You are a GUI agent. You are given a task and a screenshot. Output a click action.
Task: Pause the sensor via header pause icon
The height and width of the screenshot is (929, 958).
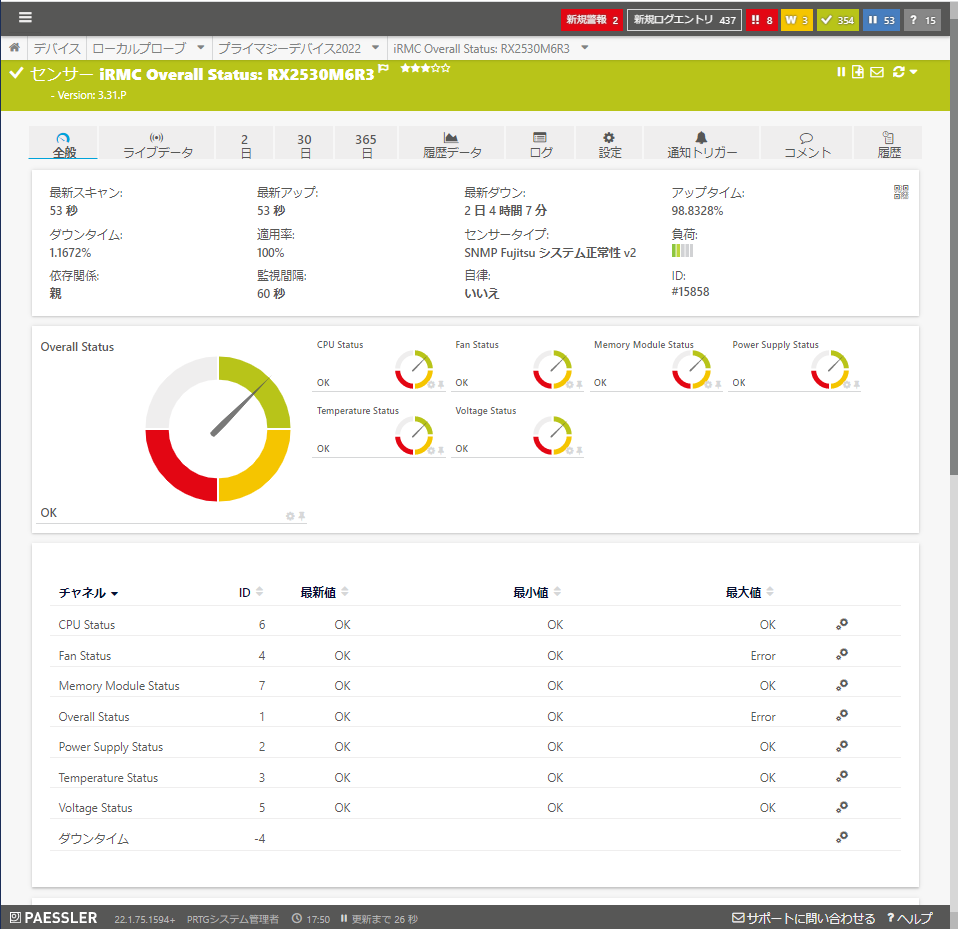click(841, 72)
